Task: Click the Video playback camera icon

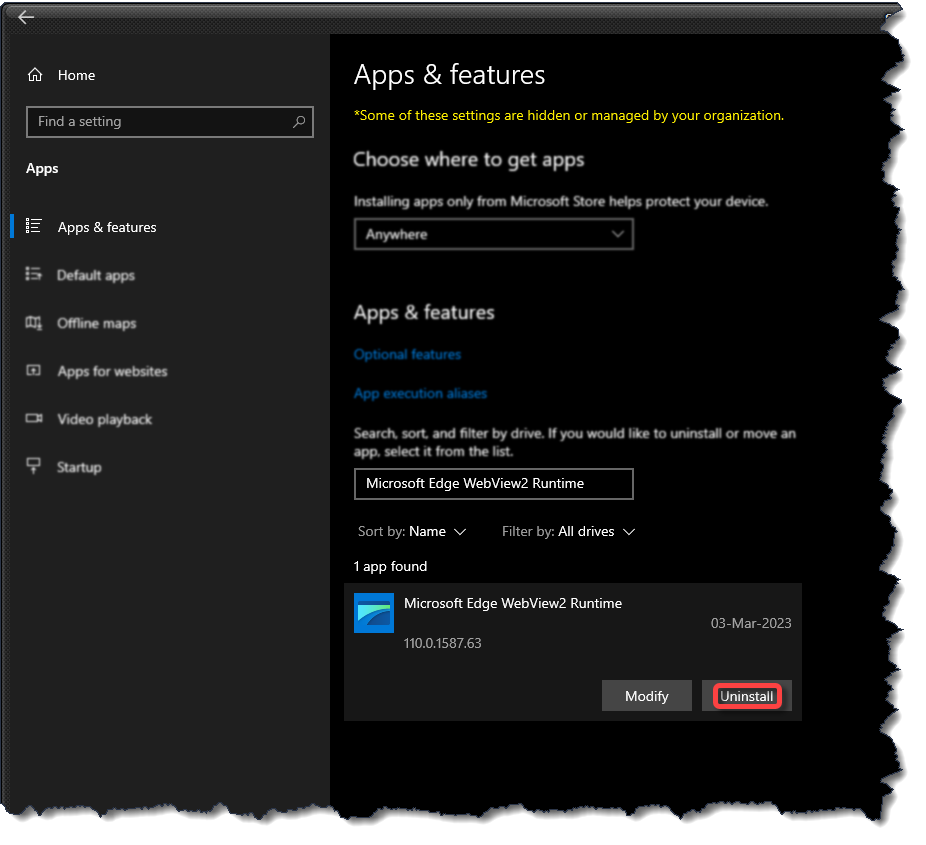Action: pos(34,418)
